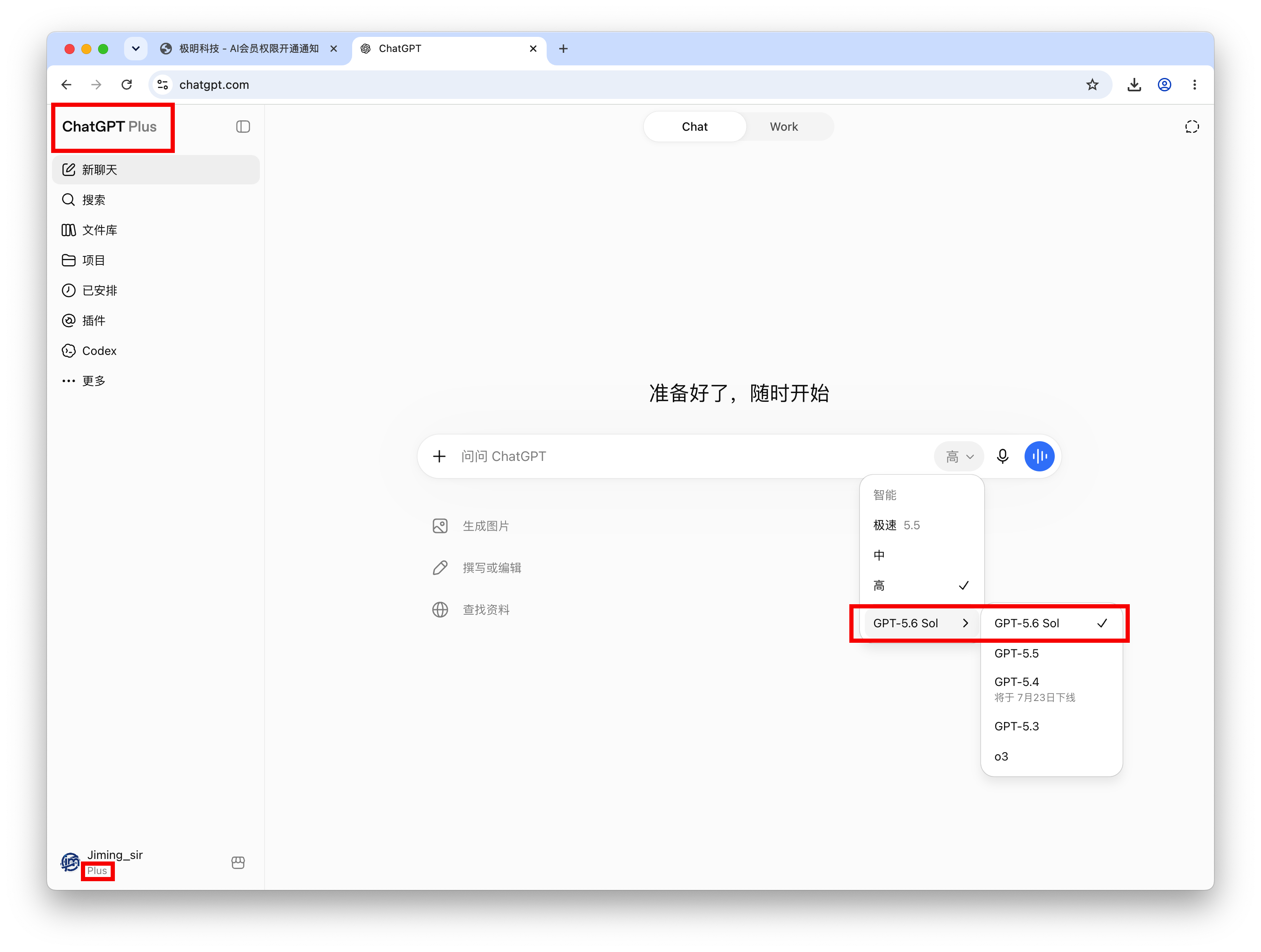The height and width of the screenshot is (952, 1261).
Task: Go back in browser
Action: tap(67, 84)
